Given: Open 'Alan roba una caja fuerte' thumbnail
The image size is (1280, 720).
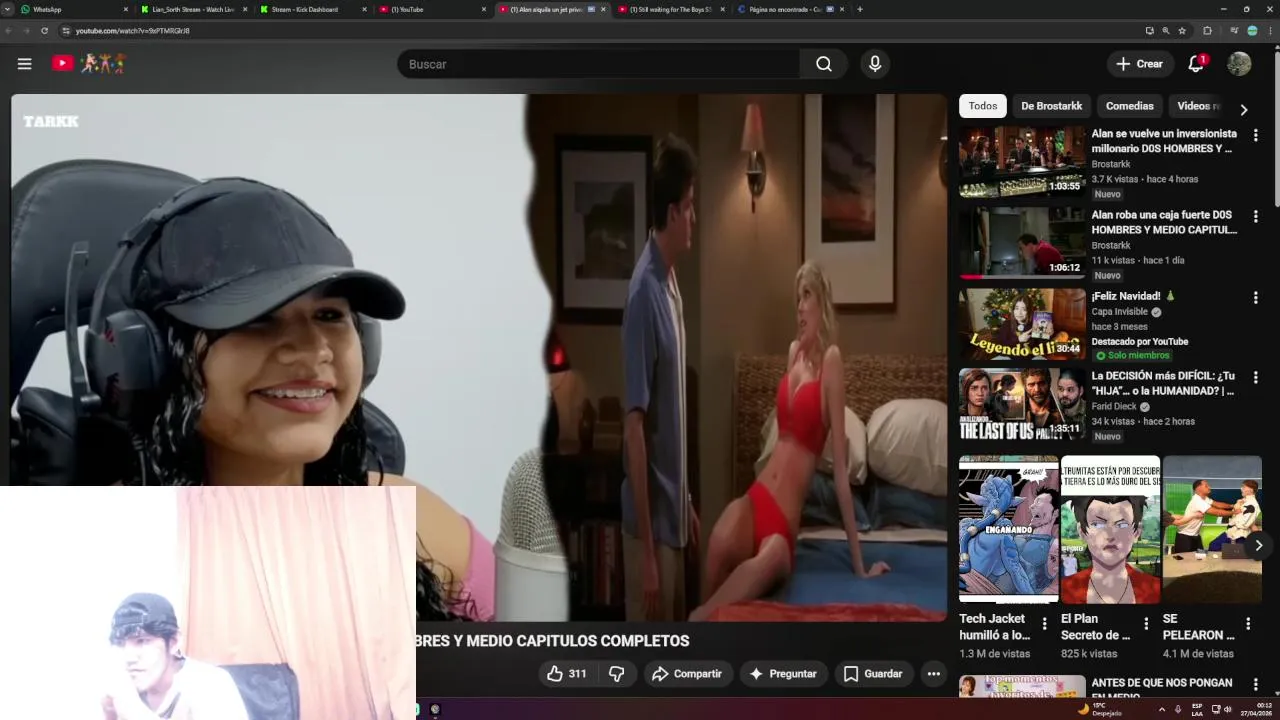Looking at the screenshot, I should tap(1022, 242).
